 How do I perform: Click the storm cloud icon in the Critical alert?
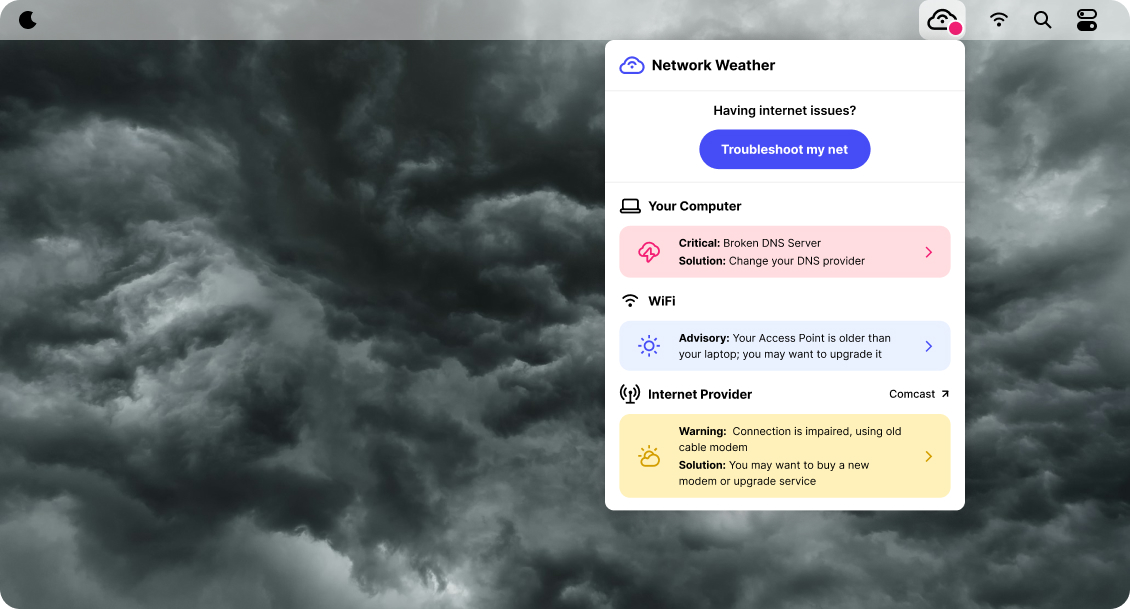[x=648, y=251]
